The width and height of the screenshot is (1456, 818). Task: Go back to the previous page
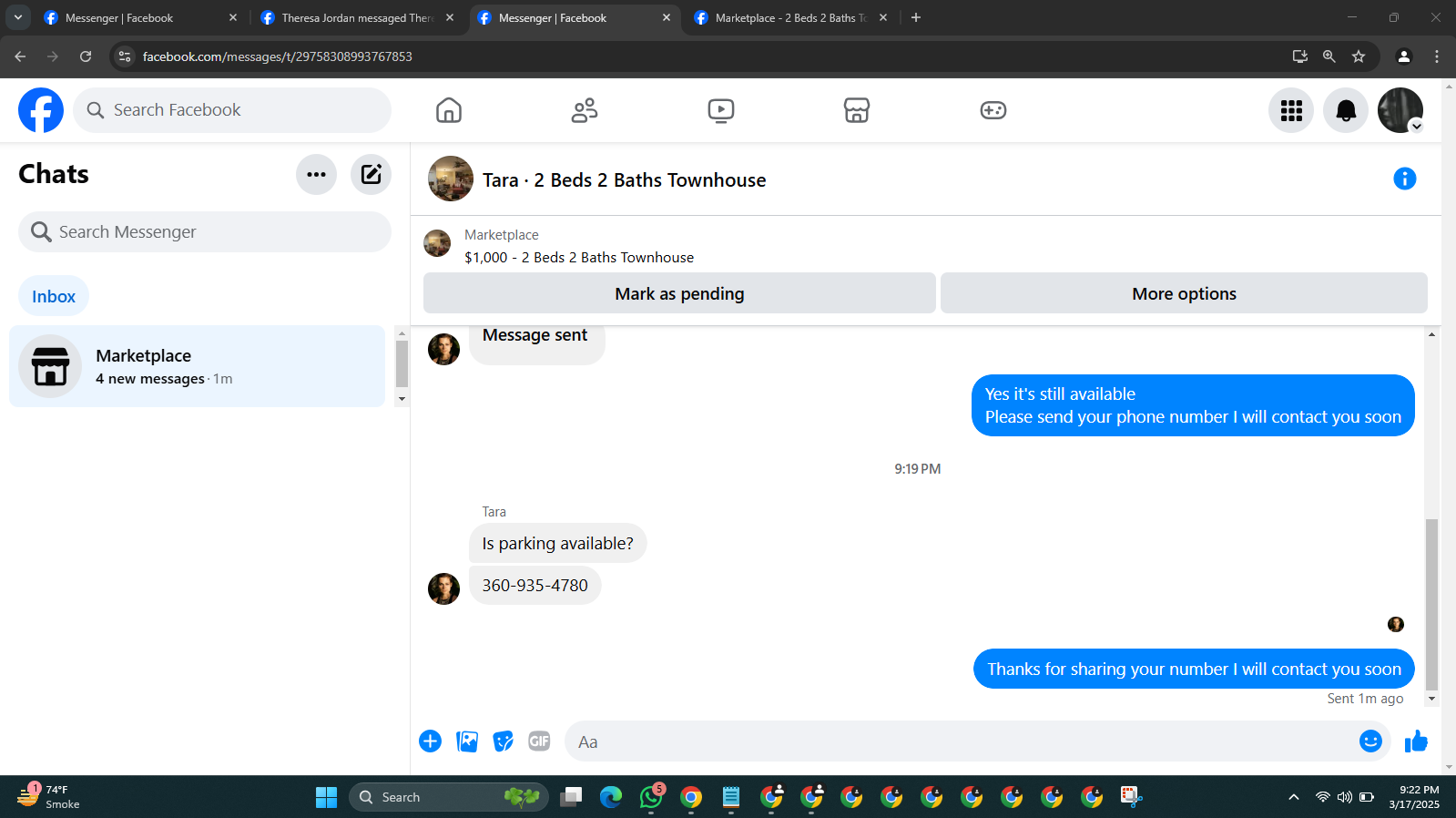(x=20, y=56)
